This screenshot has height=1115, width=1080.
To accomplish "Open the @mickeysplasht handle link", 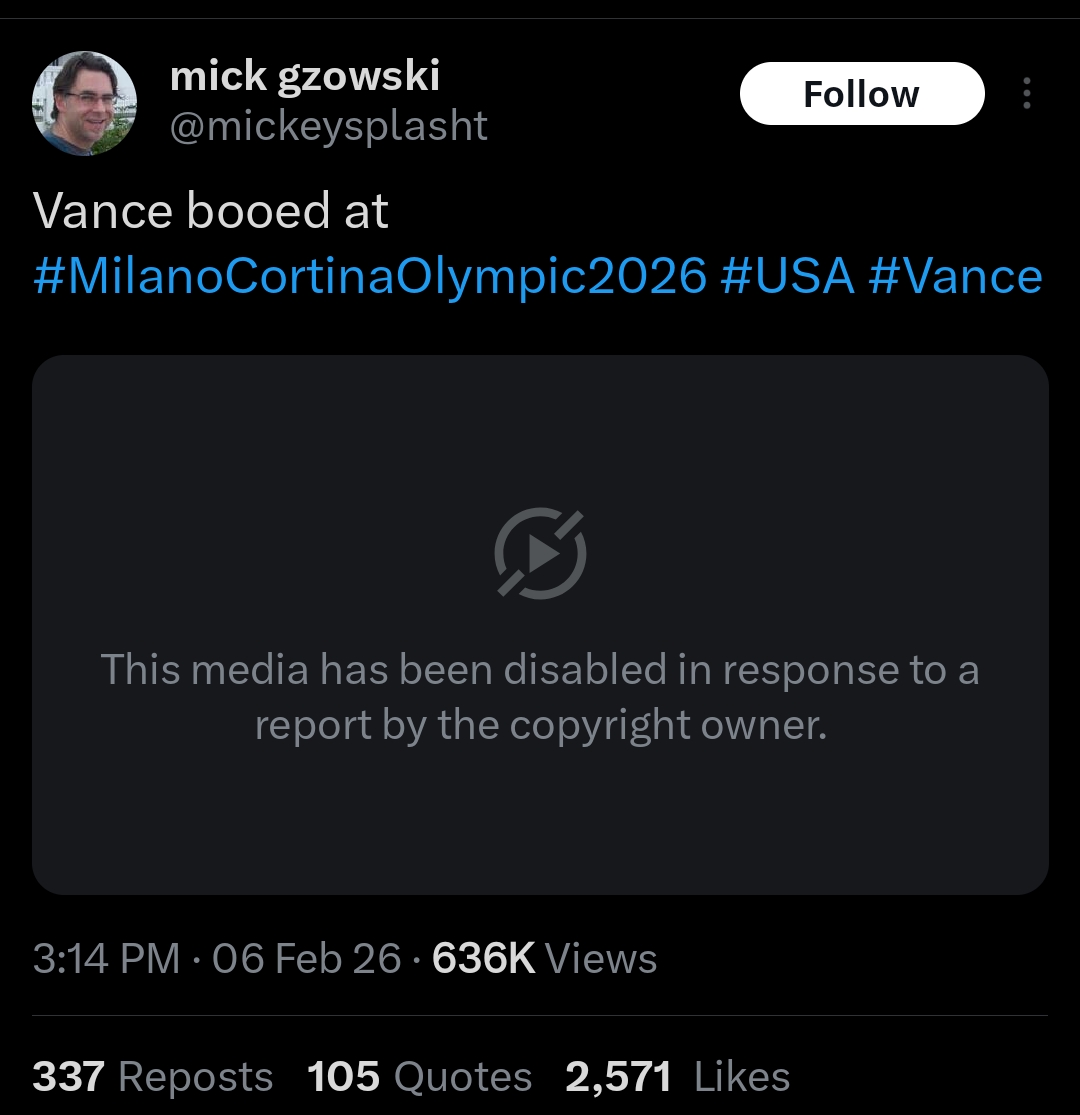I will [329, 126].
